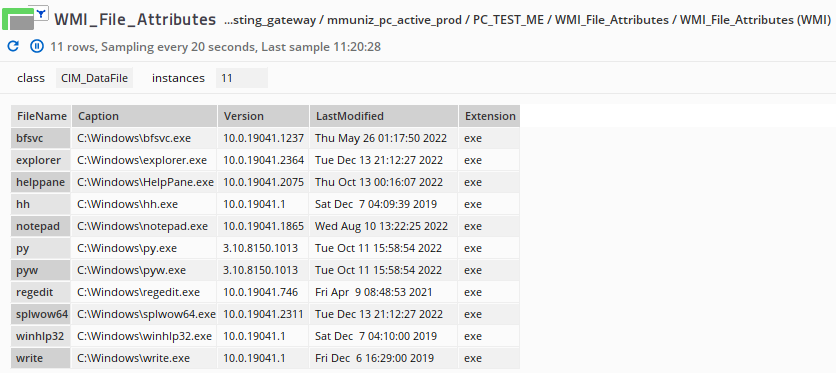
Task: Open PC_TEST_ME in breadcrumb path
Action: pyautogui.click(x=507, y=20)
